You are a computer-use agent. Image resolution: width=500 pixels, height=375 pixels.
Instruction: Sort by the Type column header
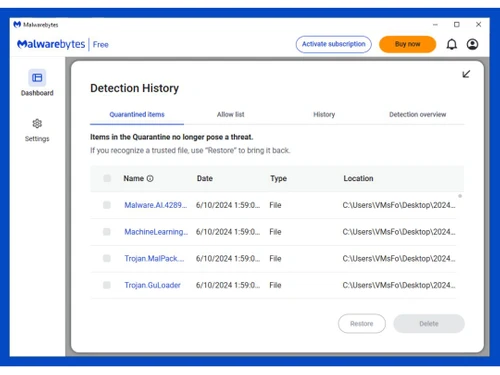click(278, 178)
